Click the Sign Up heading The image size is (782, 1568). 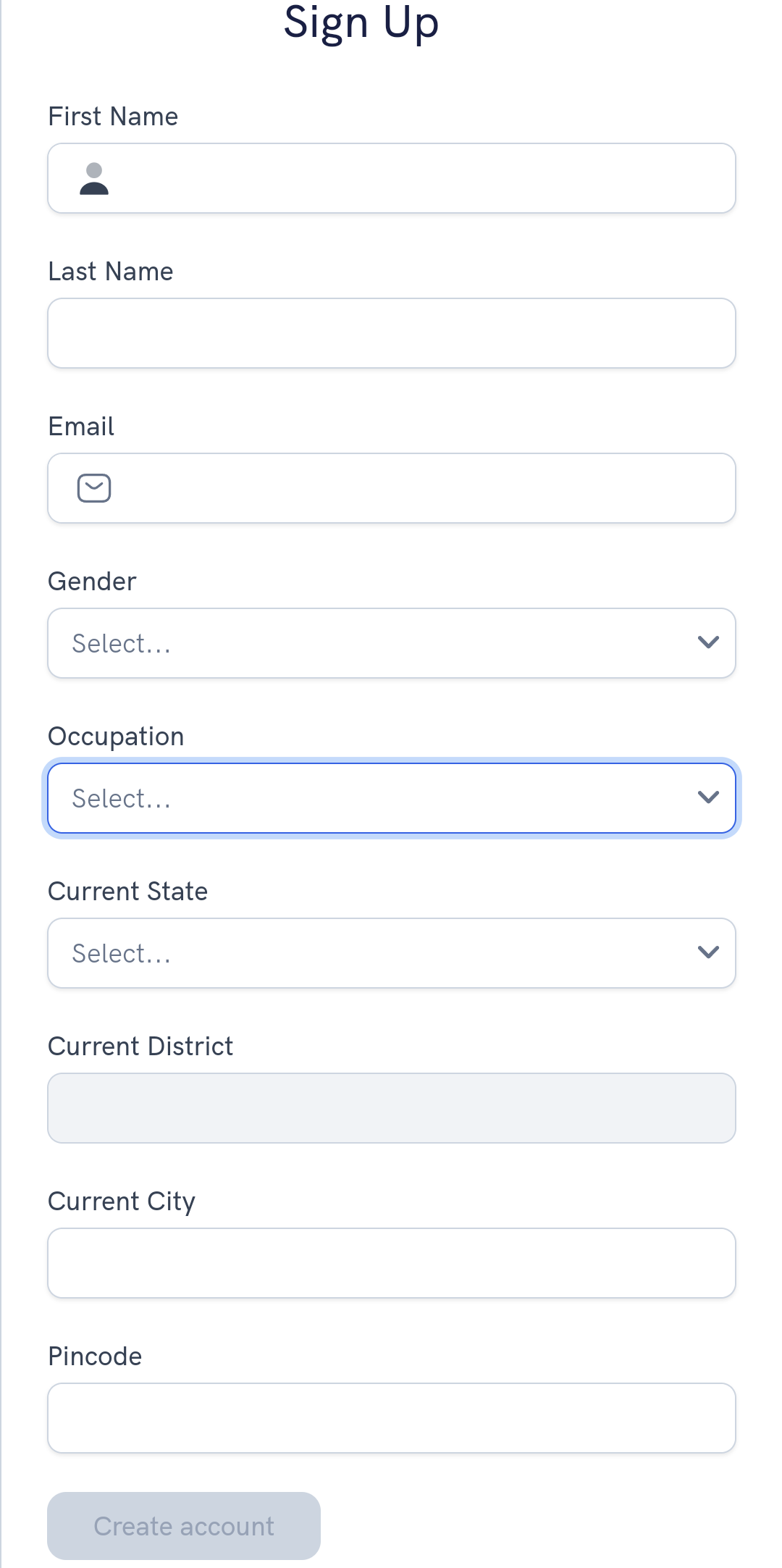361,22
